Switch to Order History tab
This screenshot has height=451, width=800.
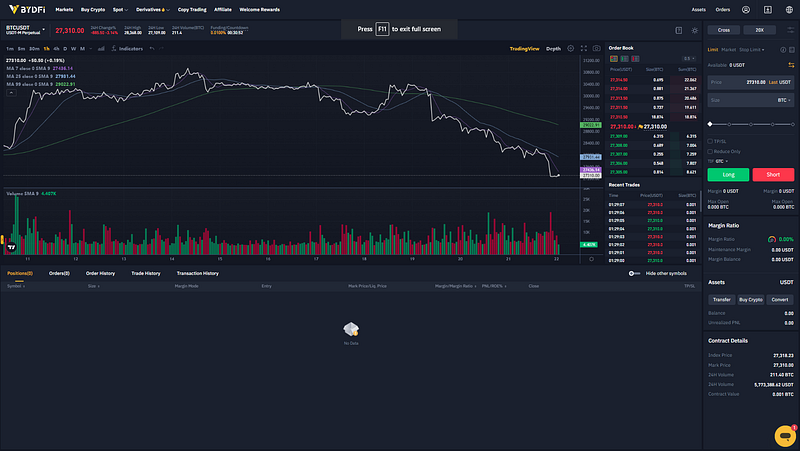tap(100, 273)
